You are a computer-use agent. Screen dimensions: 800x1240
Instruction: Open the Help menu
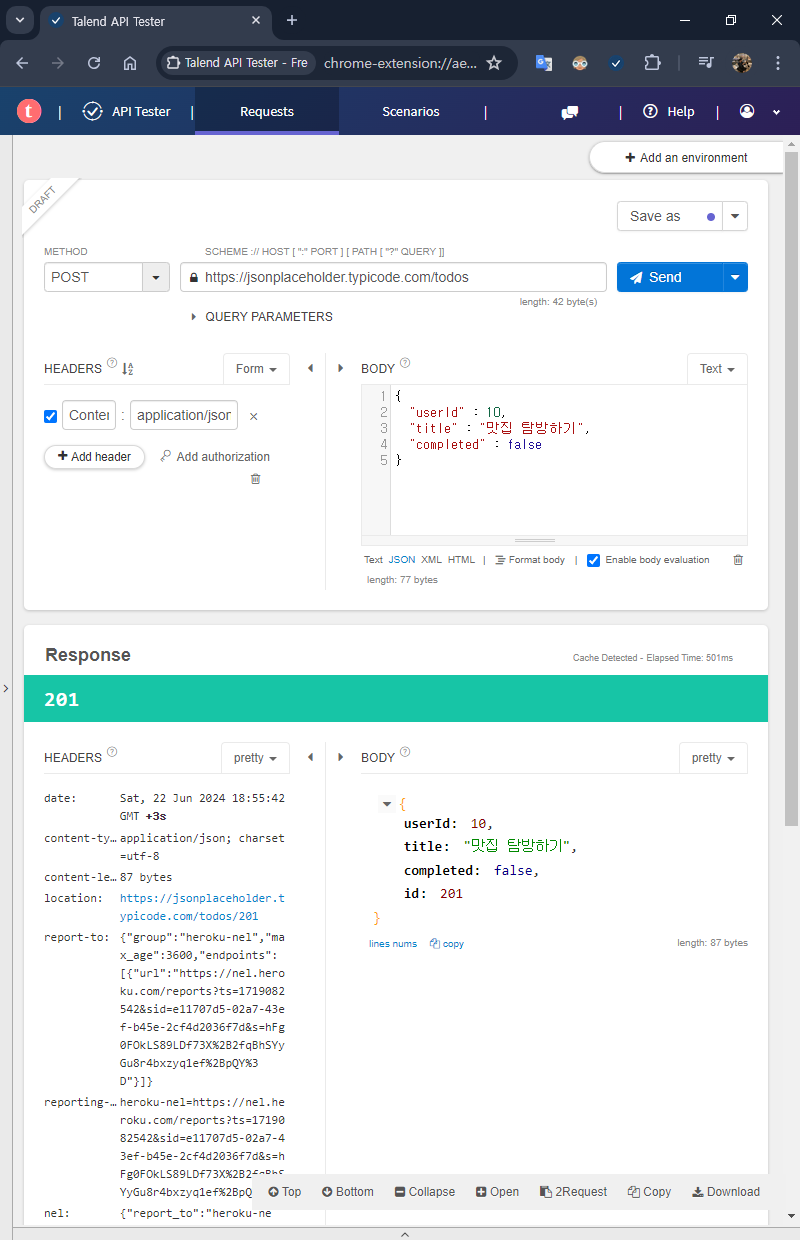(x=669, y=112)
